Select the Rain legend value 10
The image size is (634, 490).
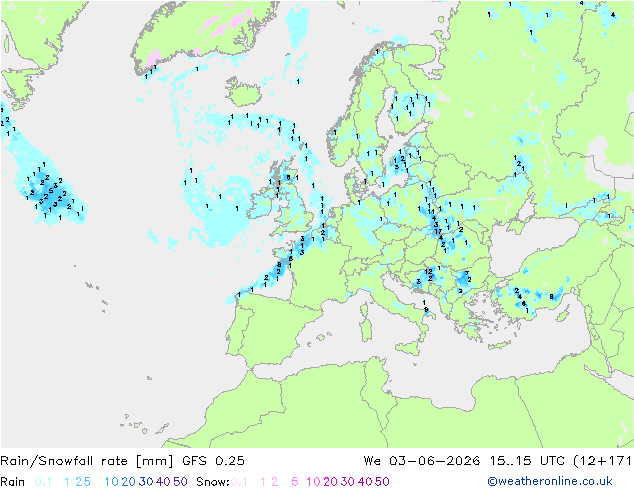[x=111, y=482]
